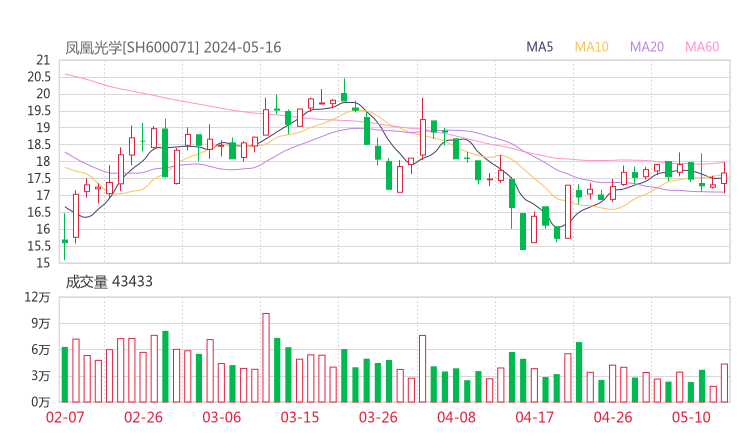Click the 03-15 date axis label
Image resolution: width=740 pixels, height=440 pixels.
click(x=300, y=417)
